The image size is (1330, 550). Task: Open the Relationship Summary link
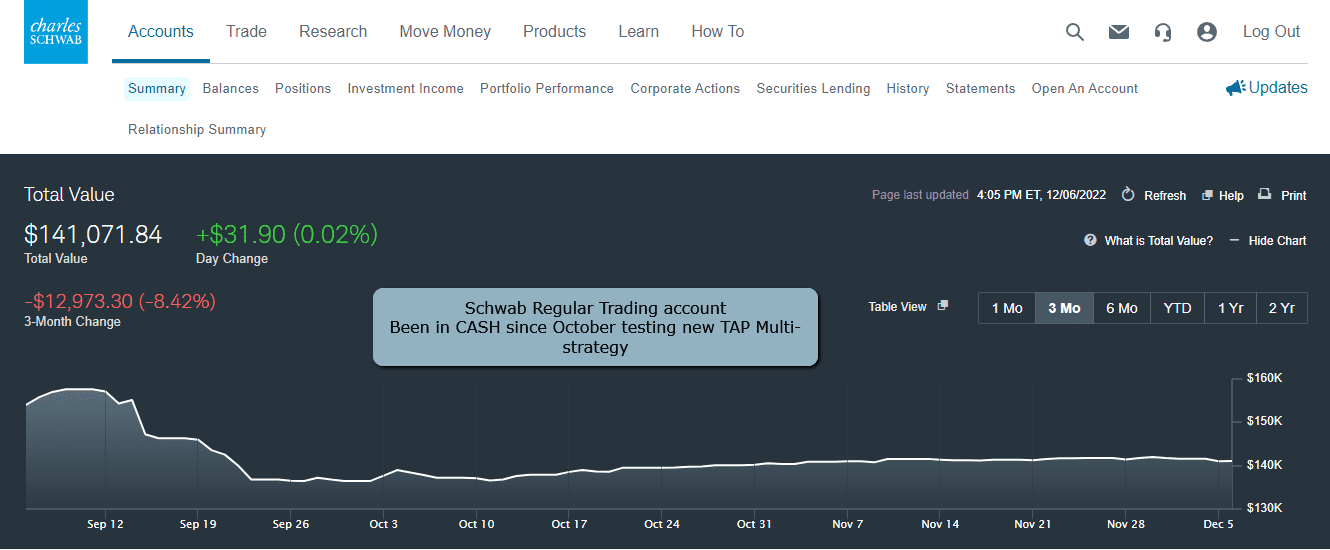pos(197,130)
